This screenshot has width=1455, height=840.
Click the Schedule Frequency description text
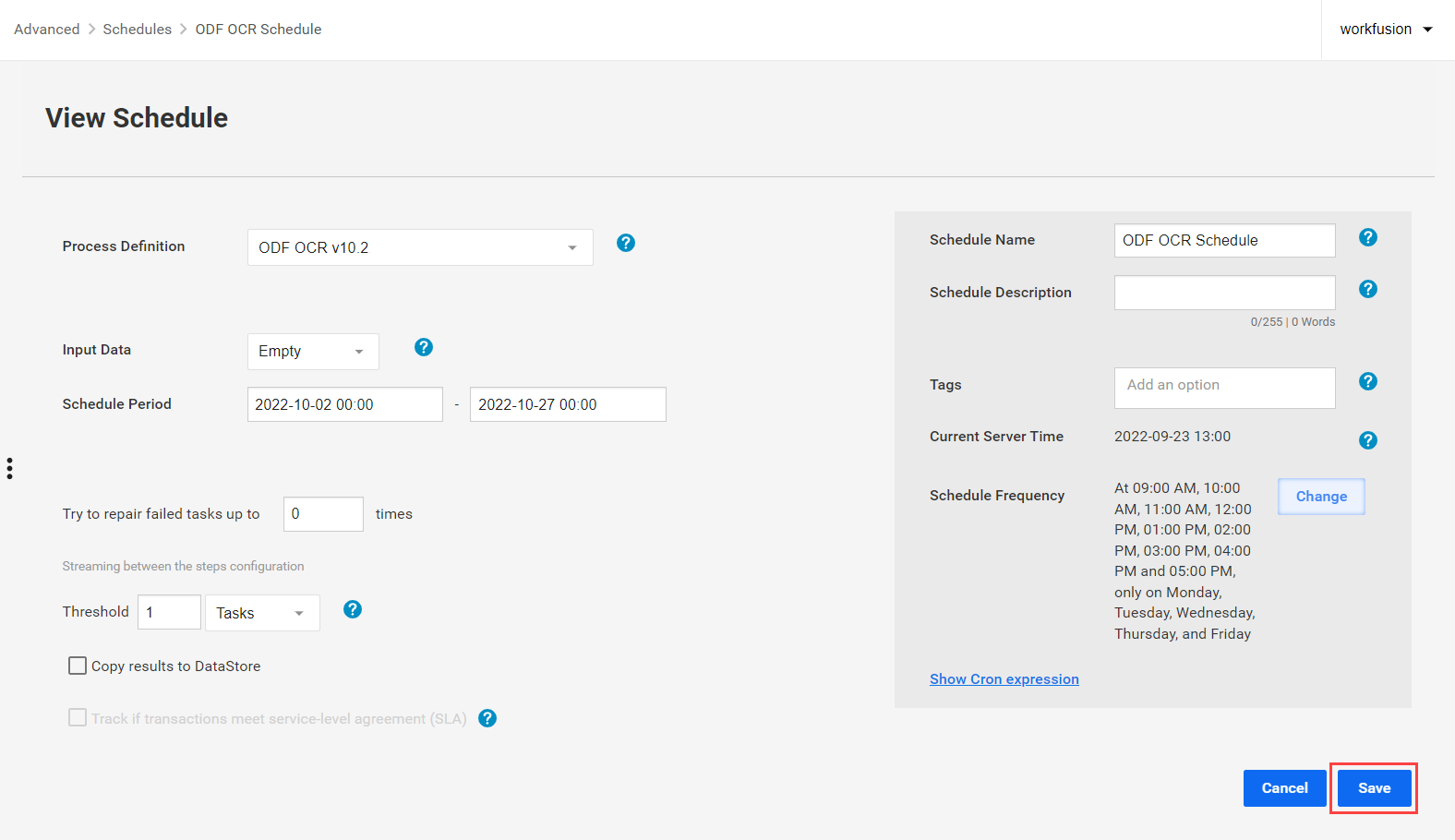pyautogui.click(x=1184, y=561)
